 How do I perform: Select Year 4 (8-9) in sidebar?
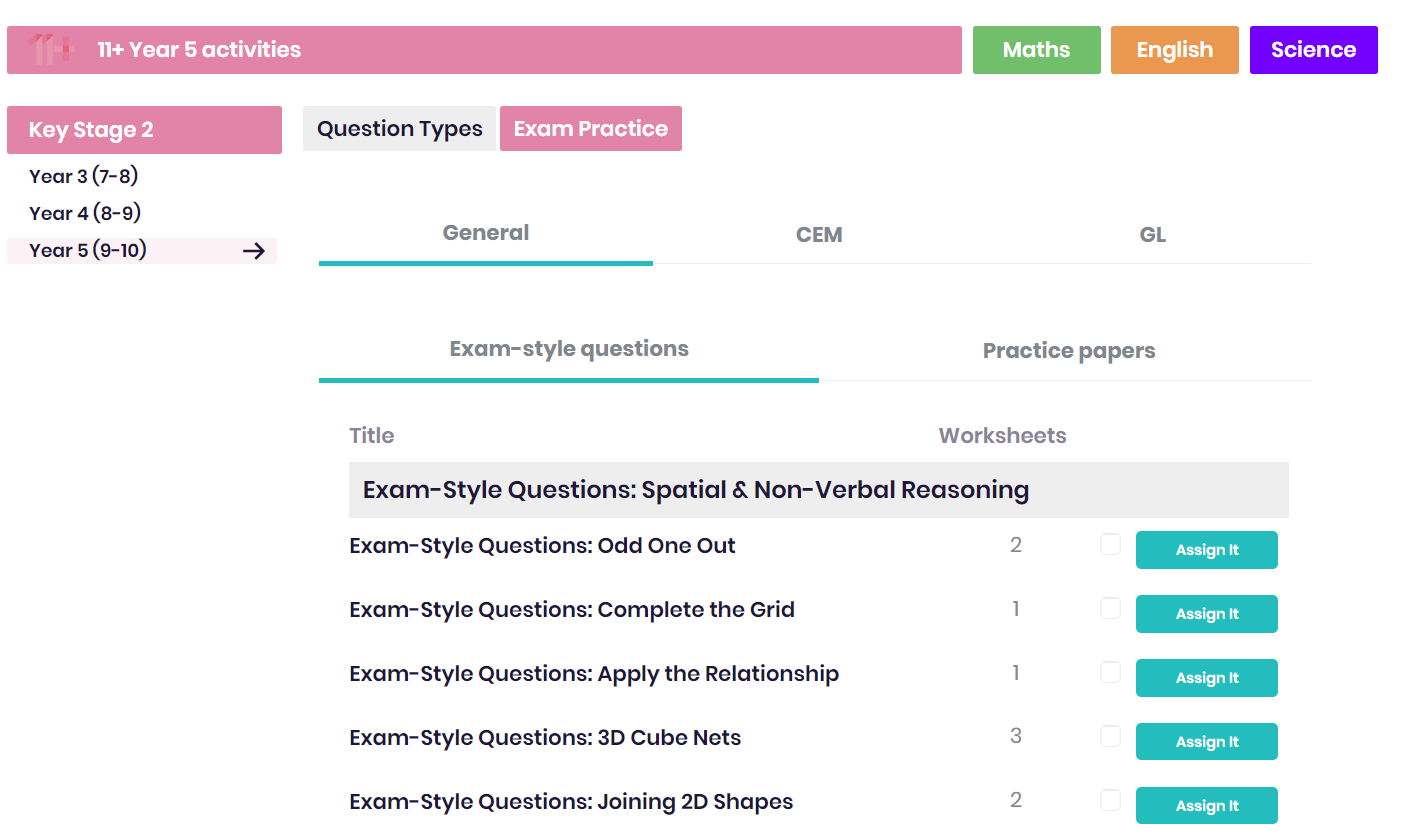(x=85, y=214)
